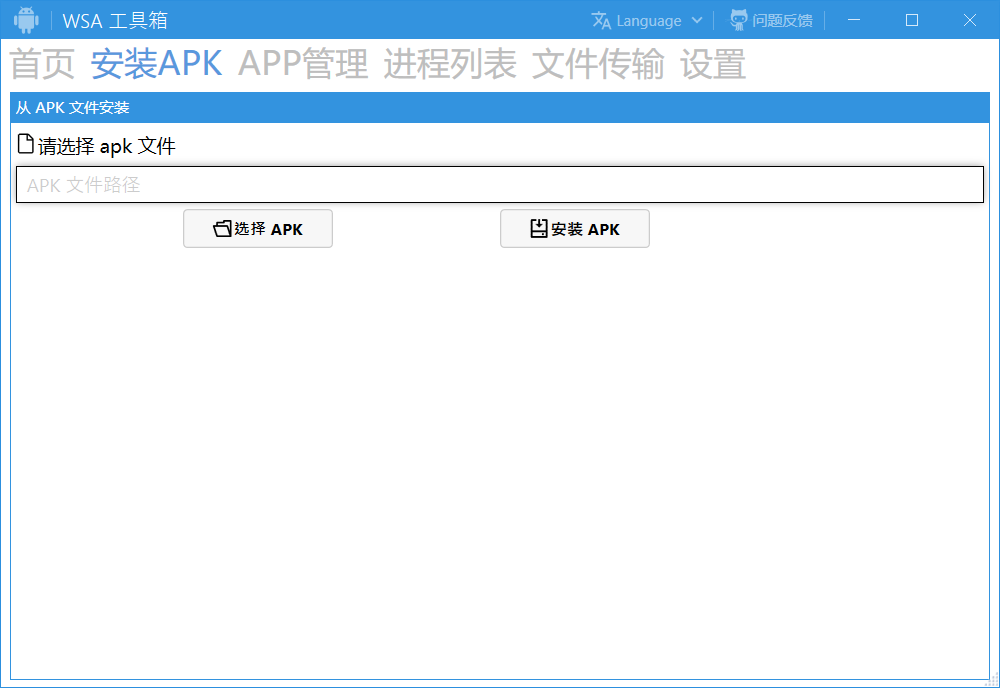This screenshot has width=1000, height=688.
Task: Open the Language dropdown menu
Action: click(647, 20)
